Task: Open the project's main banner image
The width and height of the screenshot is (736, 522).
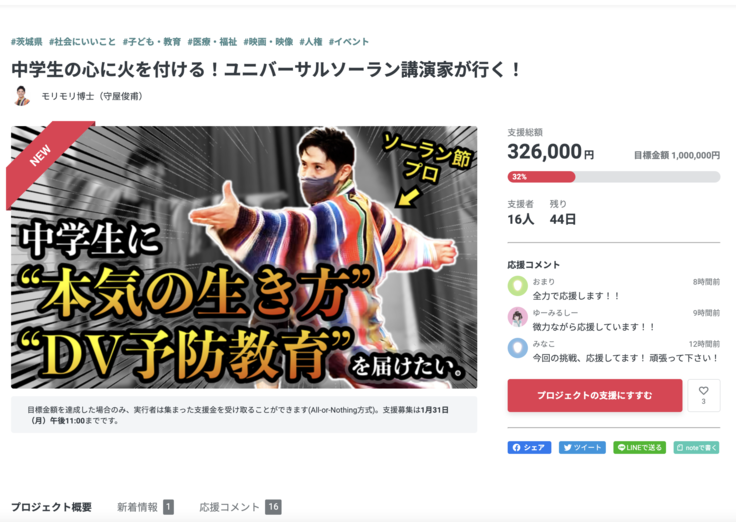Action: coord(244,257)
